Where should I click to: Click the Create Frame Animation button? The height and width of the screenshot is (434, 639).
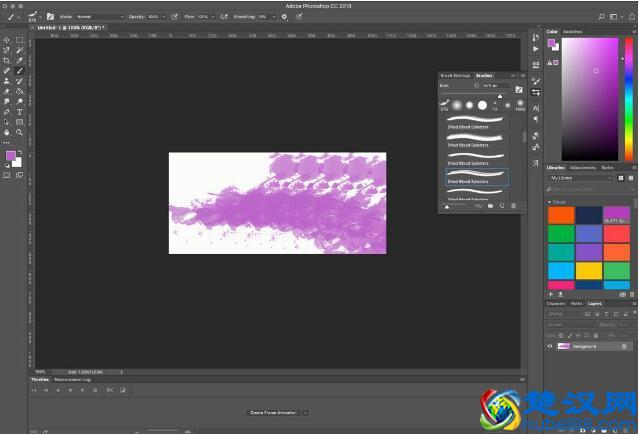point(272,412)
